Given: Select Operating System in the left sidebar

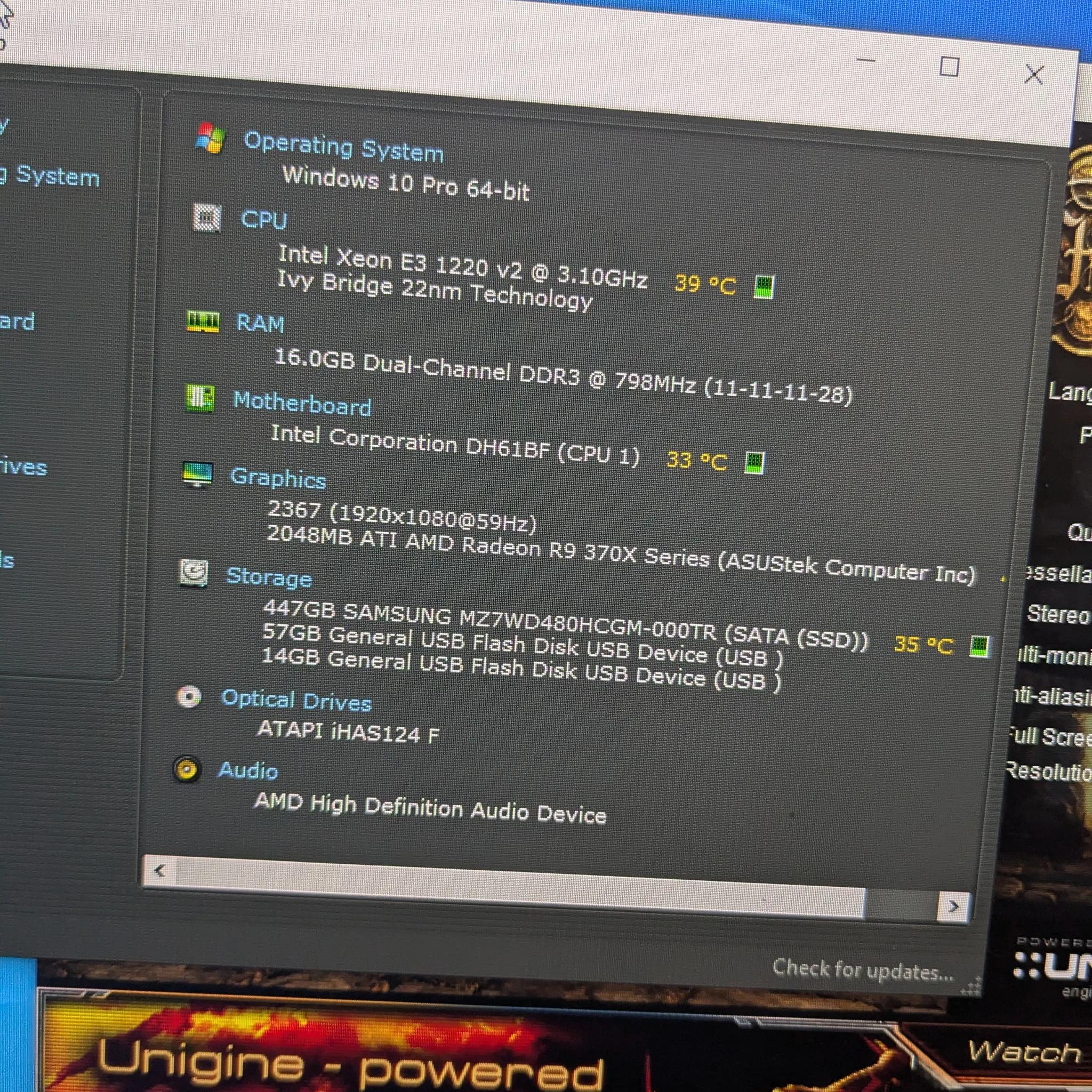Looking at the screenshot, I should coord(51,175).
